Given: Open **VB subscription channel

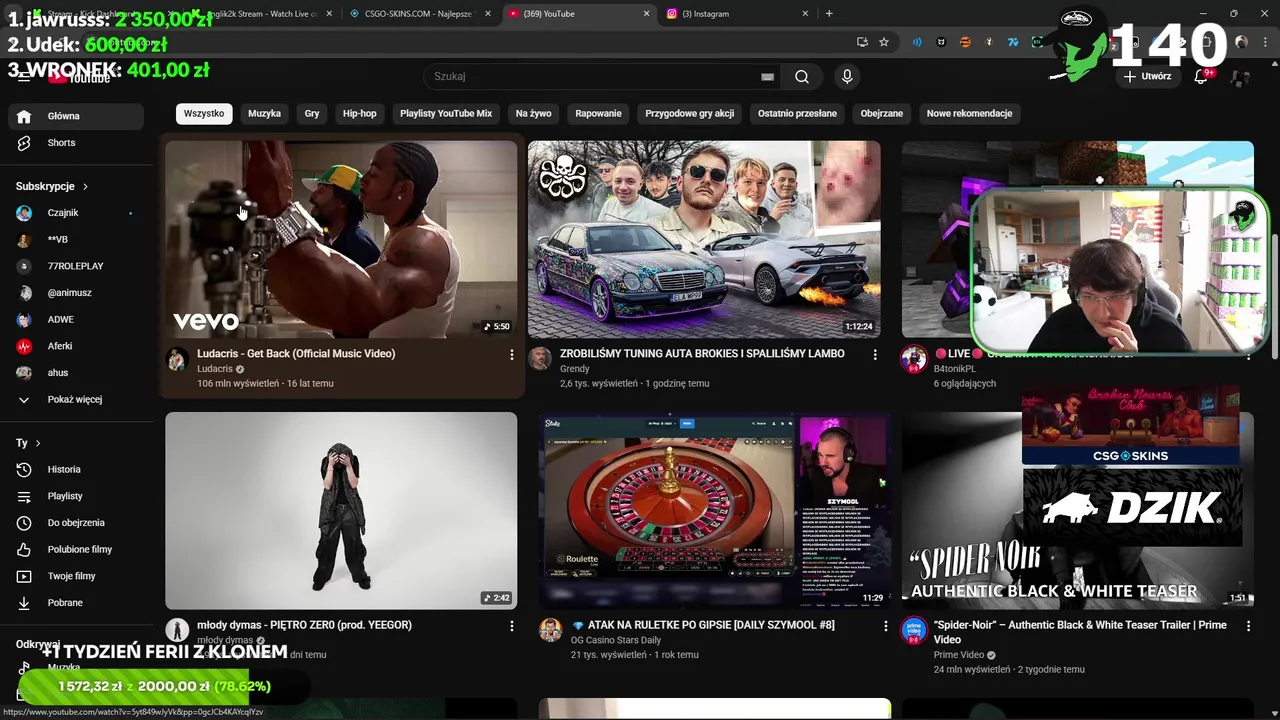Looking at the screenshot, I should (x=76, y=240).
